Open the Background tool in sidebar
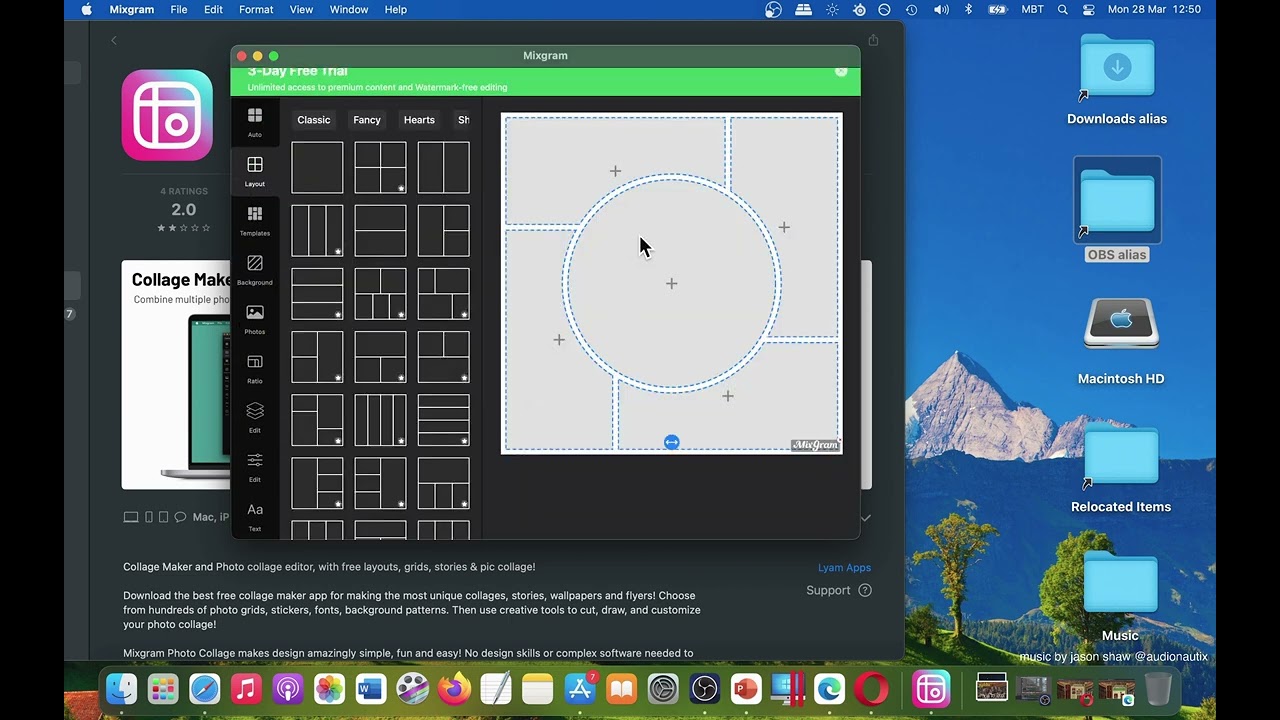Screen dimensions: 1280x720 255,270
